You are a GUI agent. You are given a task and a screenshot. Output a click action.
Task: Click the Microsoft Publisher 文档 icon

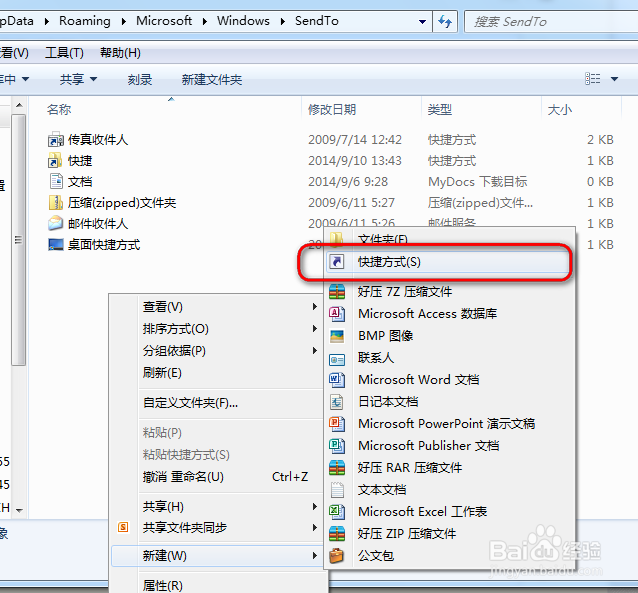pyautogui.click(x=337, y=446)
